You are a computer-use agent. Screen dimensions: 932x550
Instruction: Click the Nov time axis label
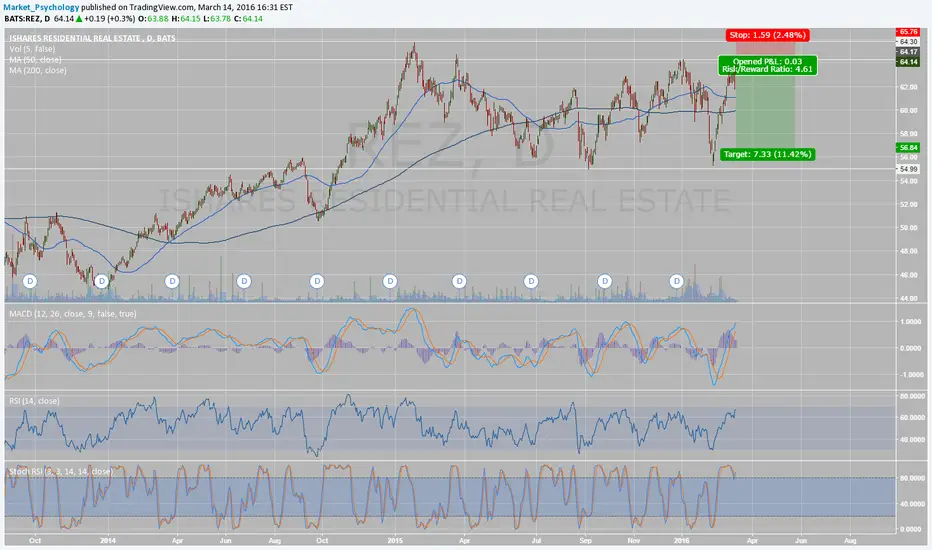pyautogui.click(x=634, y=540)
